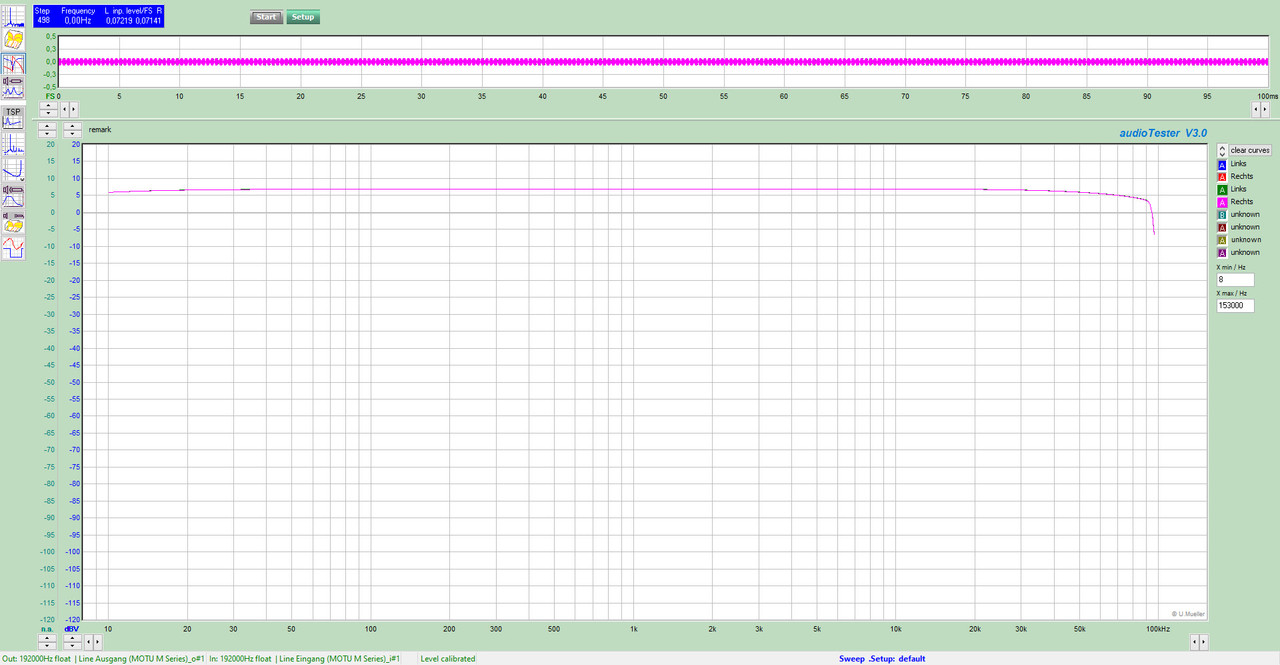This screenshot has width=1280, height=665.
Task: Toggle green A curve labeled Links
Action: 1222,189
